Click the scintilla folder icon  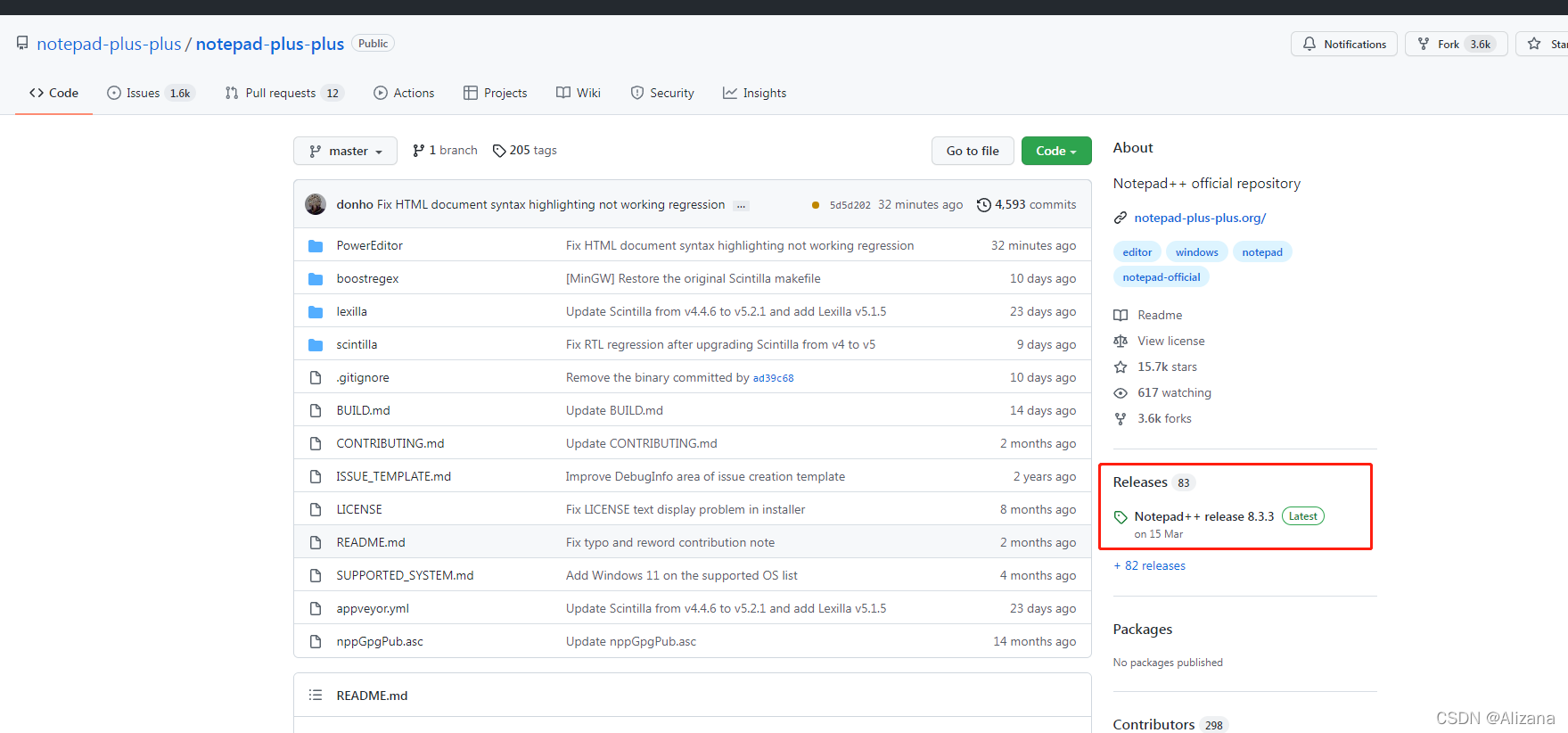point(316,344)
